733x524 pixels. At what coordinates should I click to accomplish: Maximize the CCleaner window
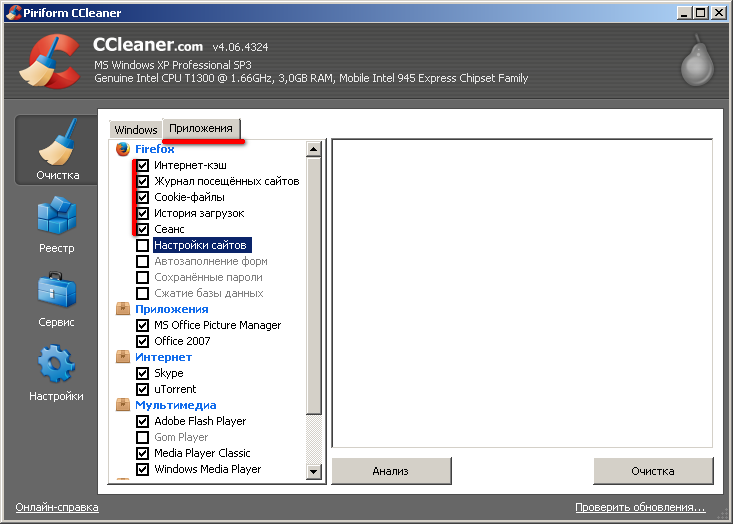click(x=701, y=13)
